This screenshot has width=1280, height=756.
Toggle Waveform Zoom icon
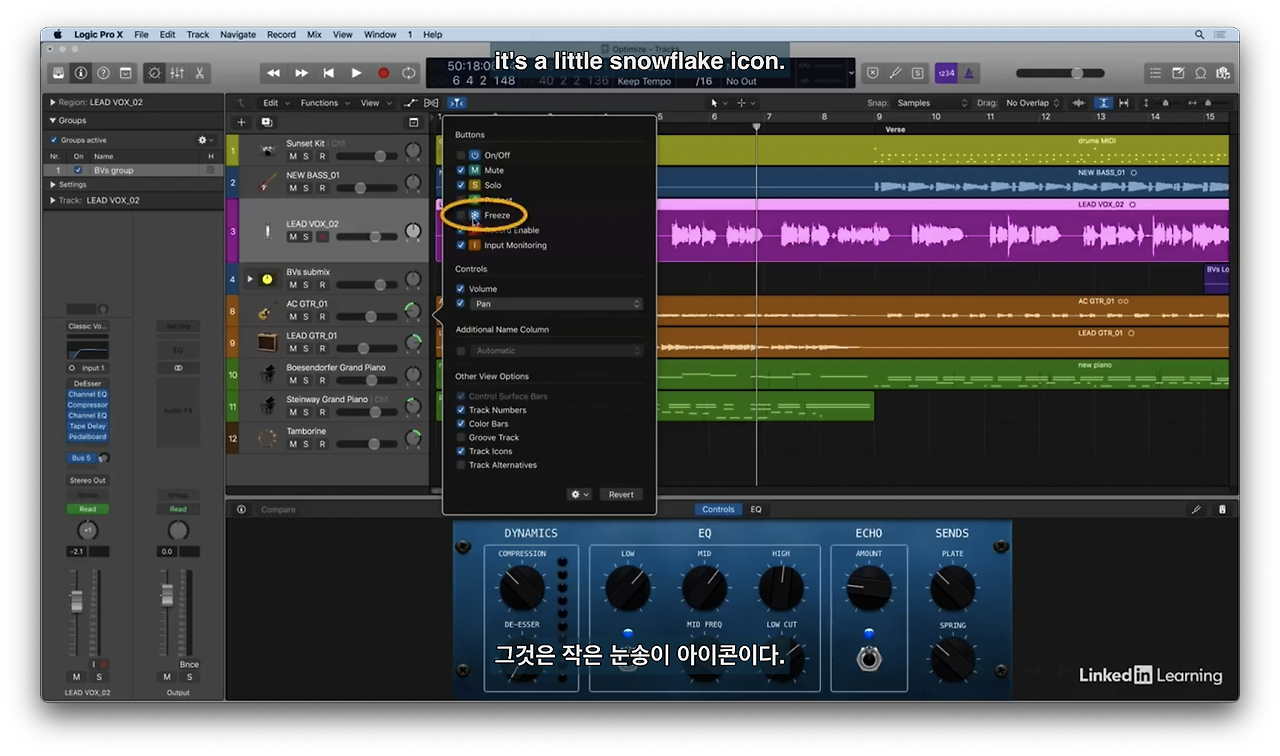[x=1079, y=103]
